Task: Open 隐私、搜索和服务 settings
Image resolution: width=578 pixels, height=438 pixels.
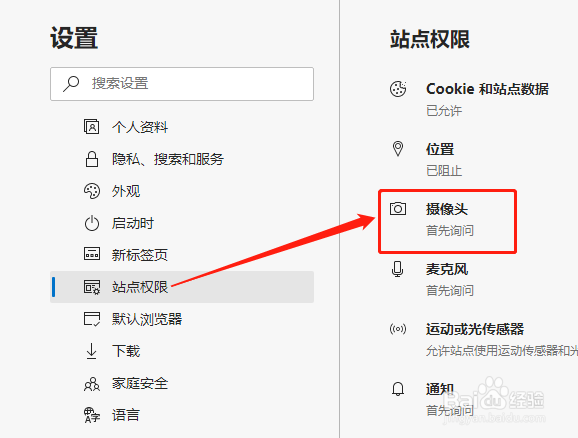Action: pyautogui.click(x=168, y=159)
